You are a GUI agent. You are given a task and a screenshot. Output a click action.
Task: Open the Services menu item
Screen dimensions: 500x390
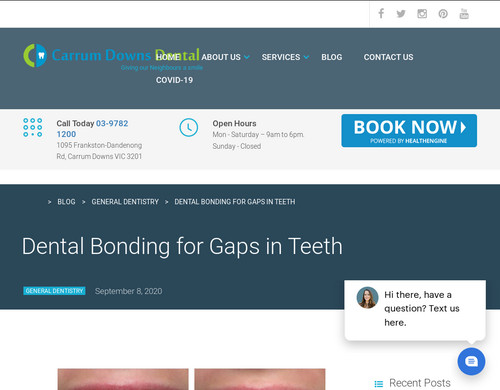coord(281,57)
